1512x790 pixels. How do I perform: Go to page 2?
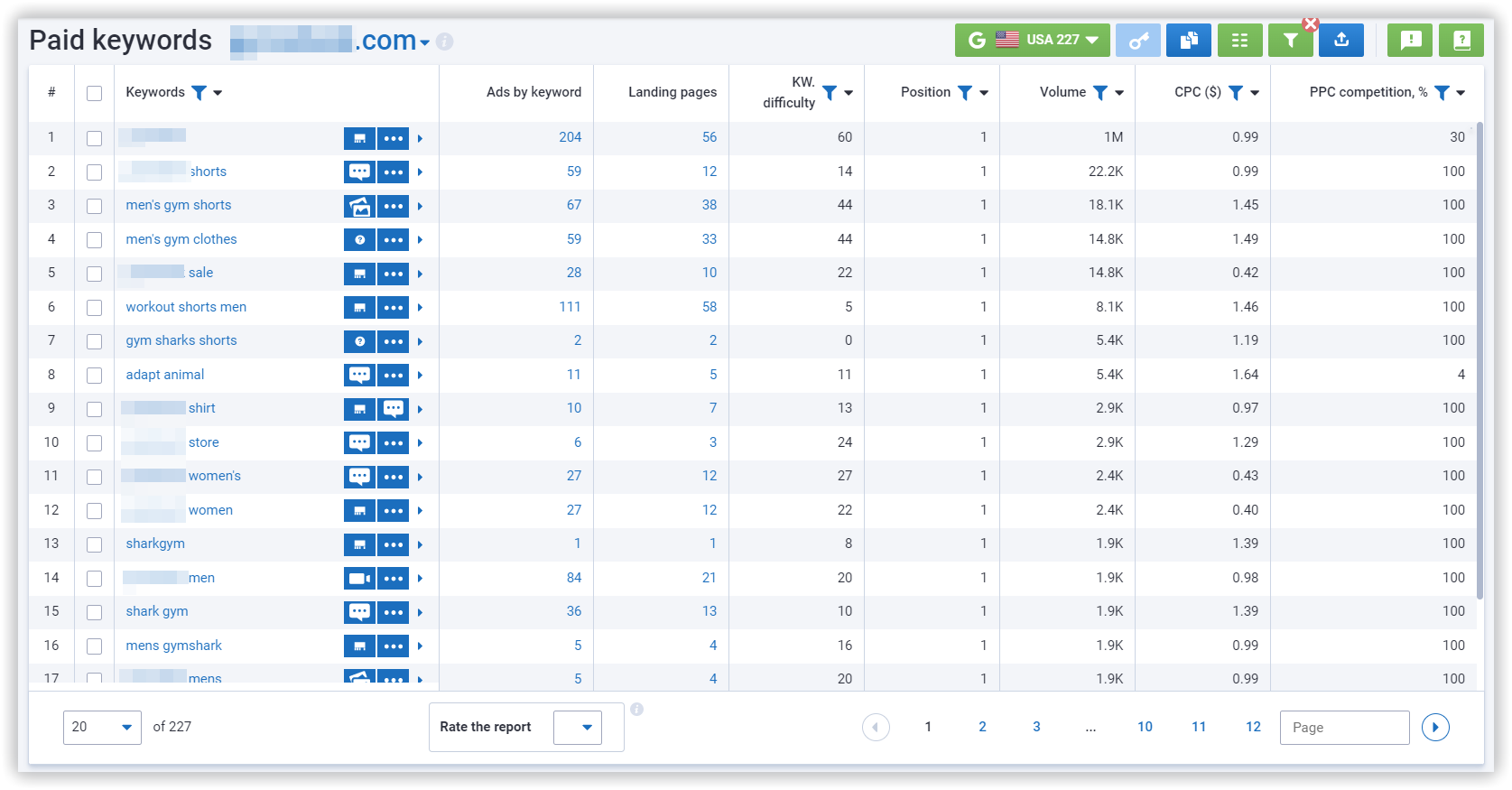click(982, 727)
